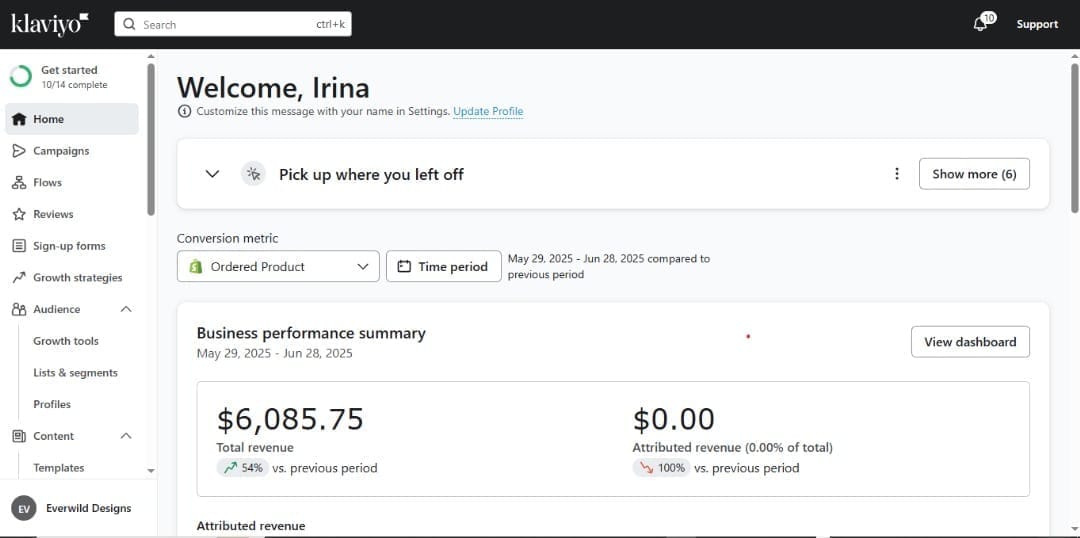This screenshot has width=1080, height=538.
Task: Open the Sign-up forms icon
Action: [x=19, y=246]
